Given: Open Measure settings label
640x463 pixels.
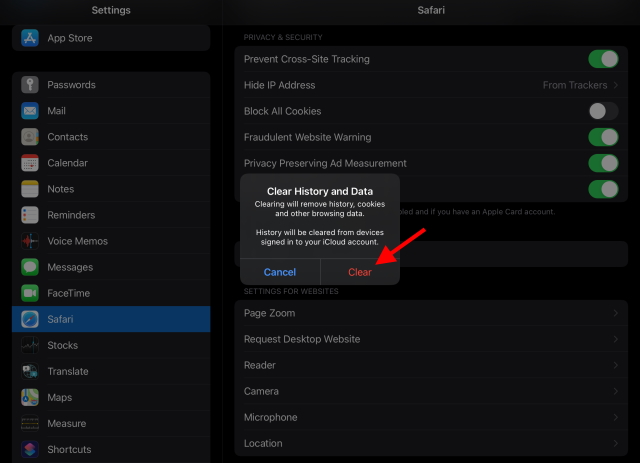Looking at the screenshot, I should click(x=67, y=424).
